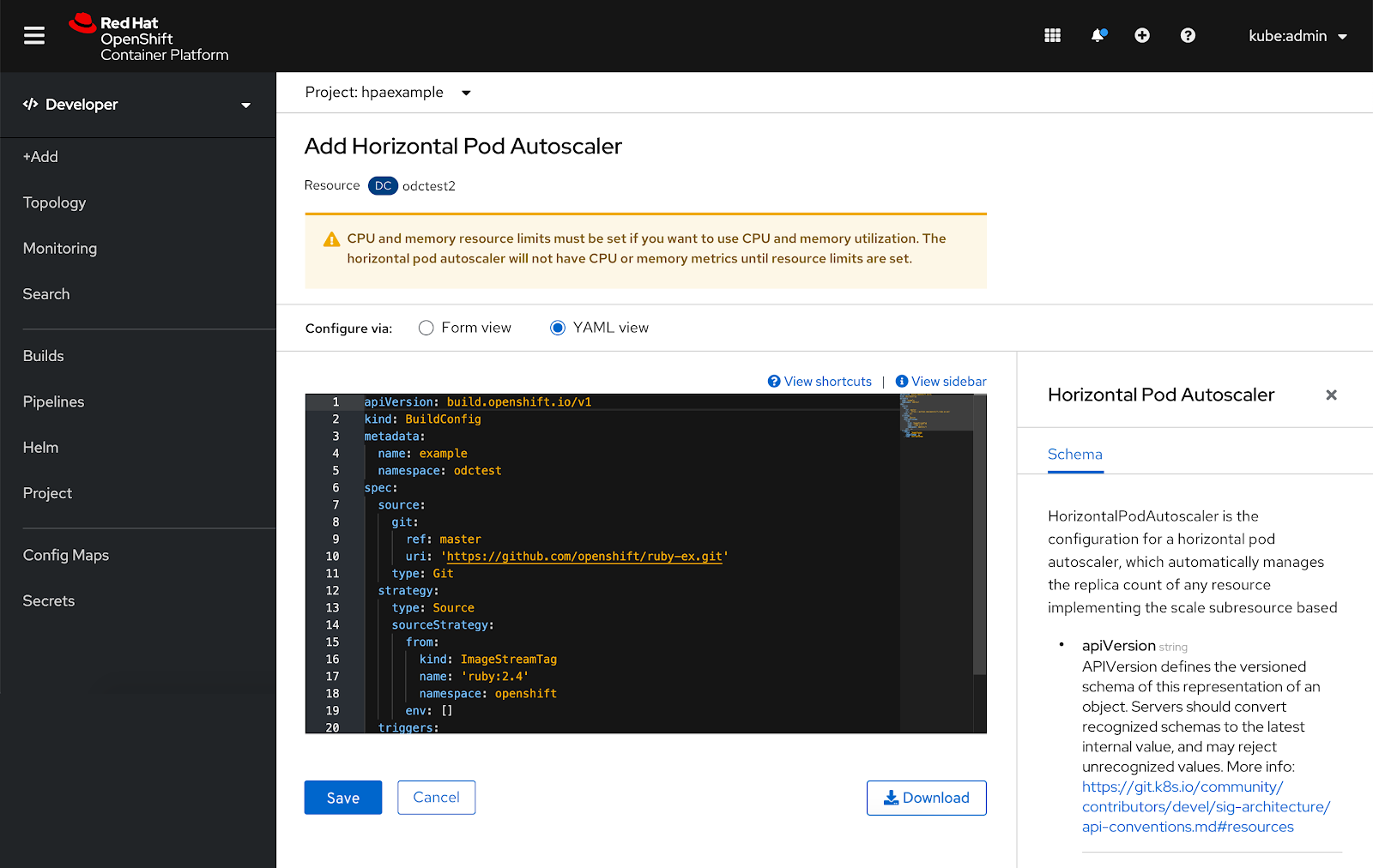Open Monitoring in the sidebar

60,248
